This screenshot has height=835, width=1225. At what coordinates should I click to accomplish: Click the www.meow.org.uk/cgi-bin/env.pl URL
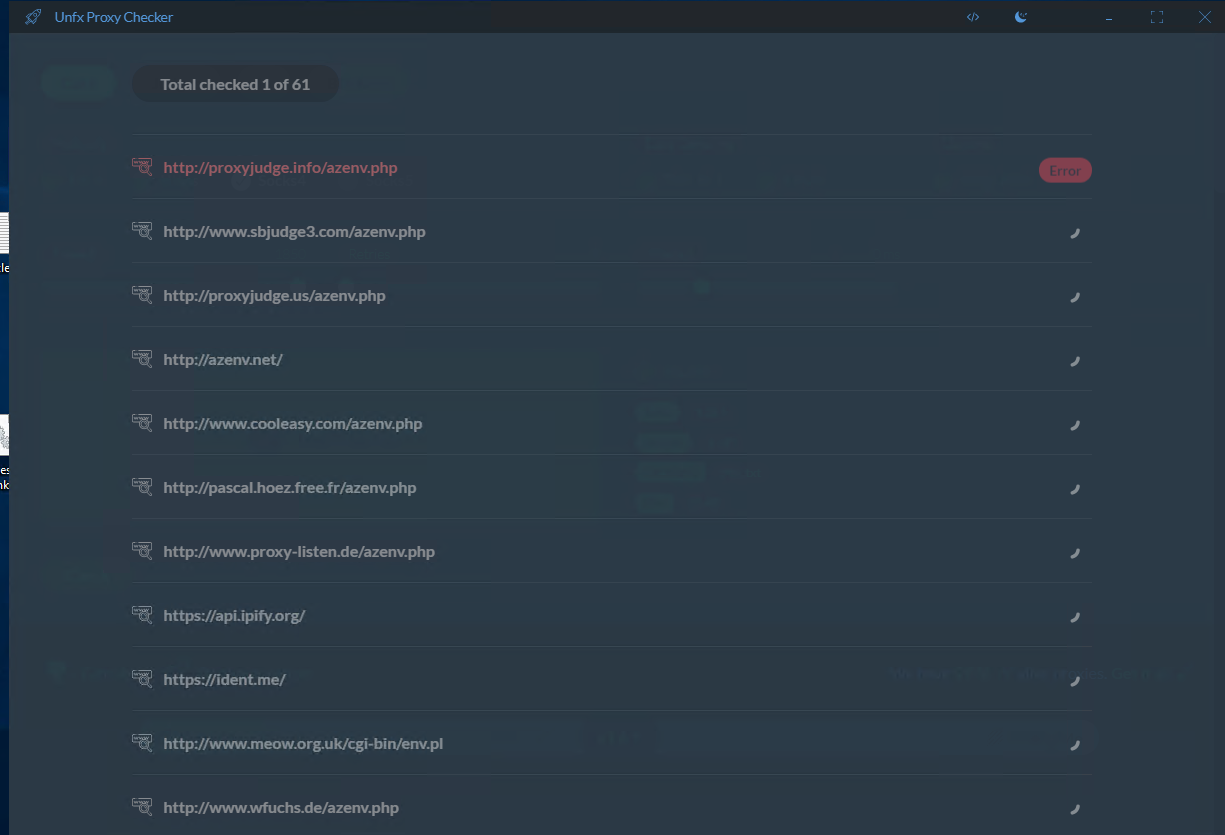click(x=302, y=744)
